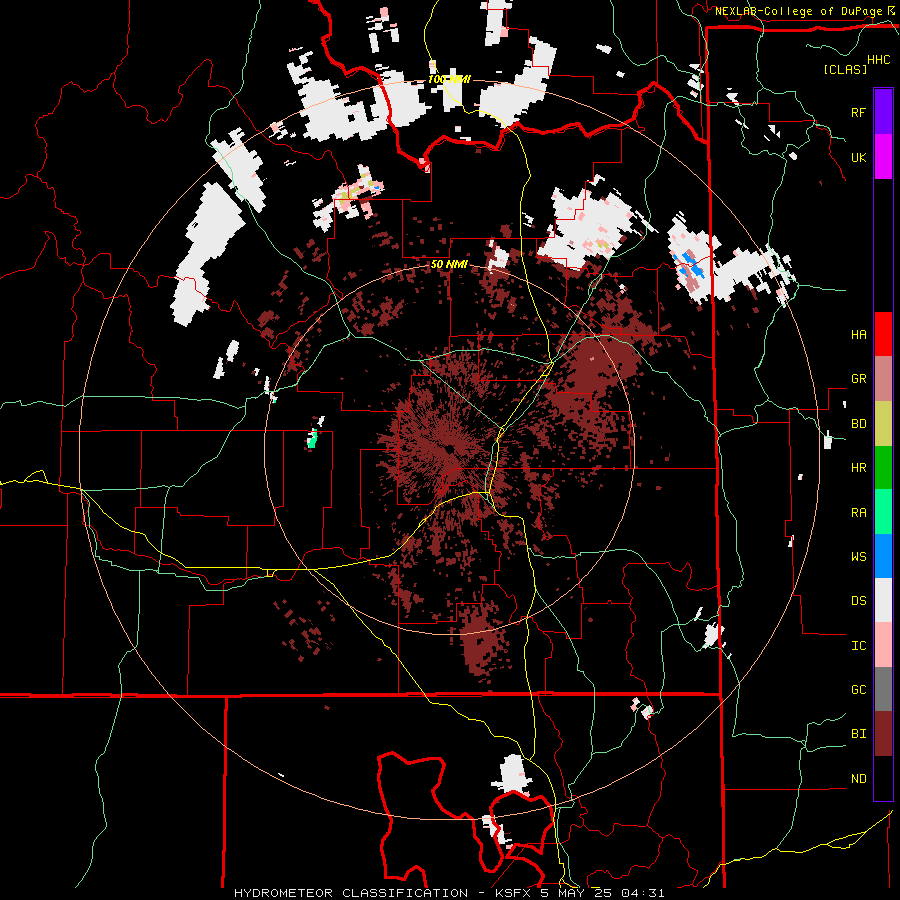The height and width of the screenshot is (900, 900).
Task: Click the 'IC' legend label
Action: point(858,646)
